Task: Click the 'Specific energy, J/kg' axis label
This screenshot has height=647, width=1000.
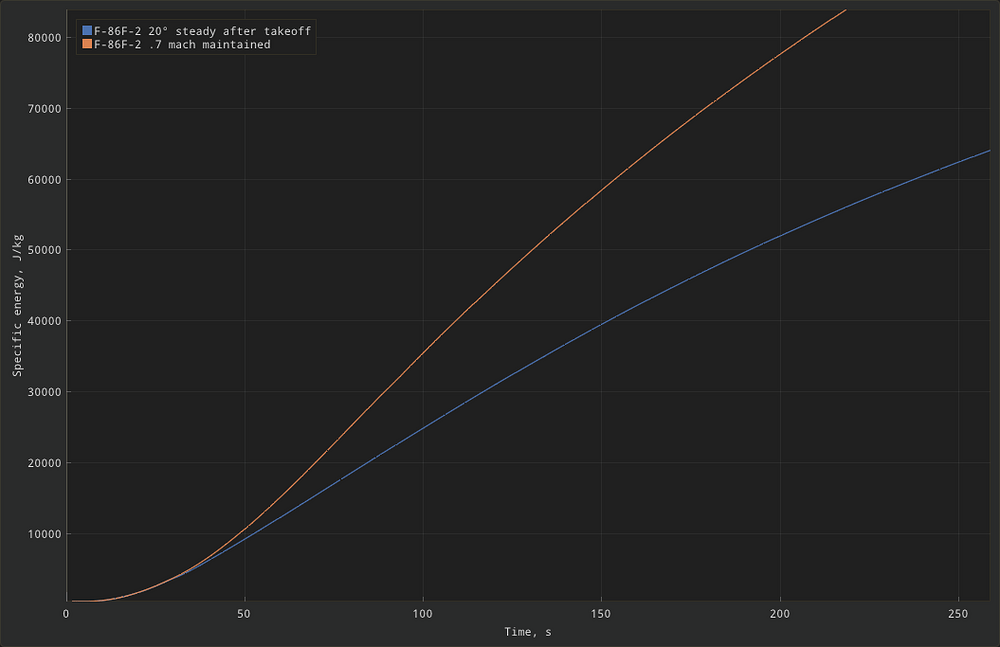Action: 17,305
